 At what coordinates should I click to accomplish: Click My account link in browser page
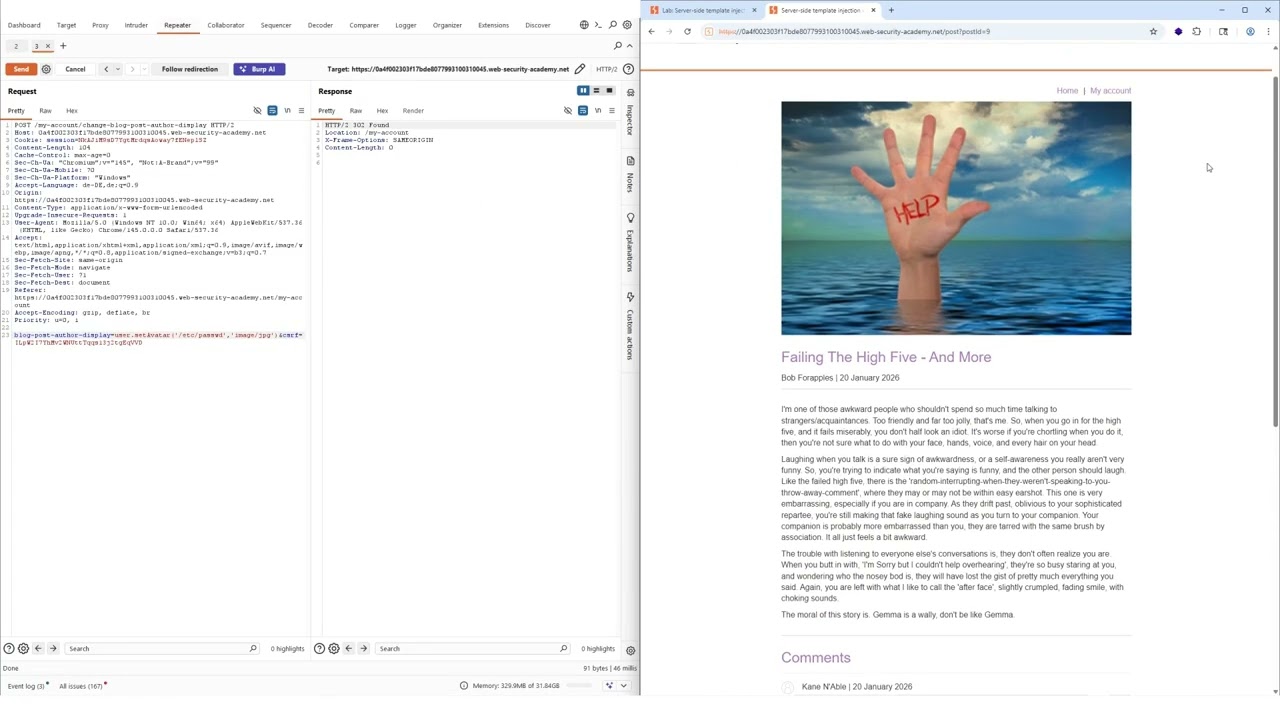1110,91
